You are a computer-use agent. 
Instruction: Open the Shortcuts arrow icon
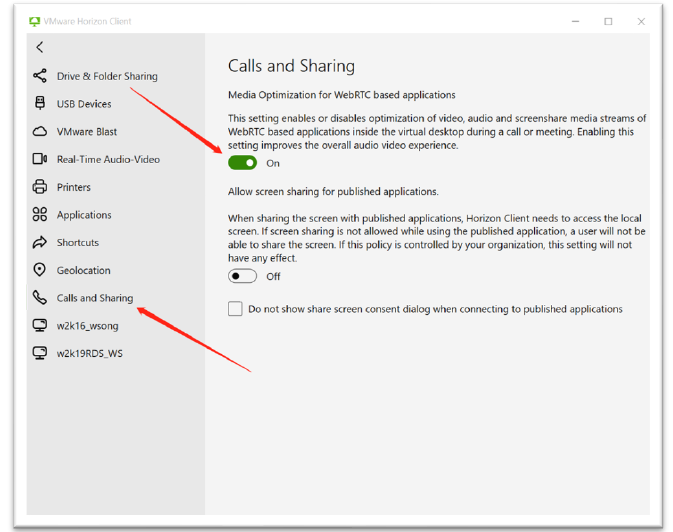coord(40,242)
